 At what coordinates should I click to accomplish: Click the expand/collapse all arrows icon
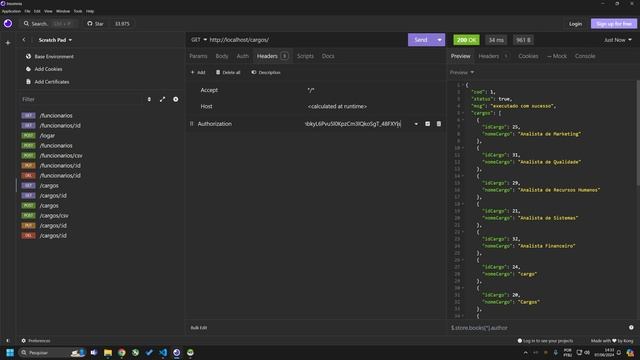[162, 99]
